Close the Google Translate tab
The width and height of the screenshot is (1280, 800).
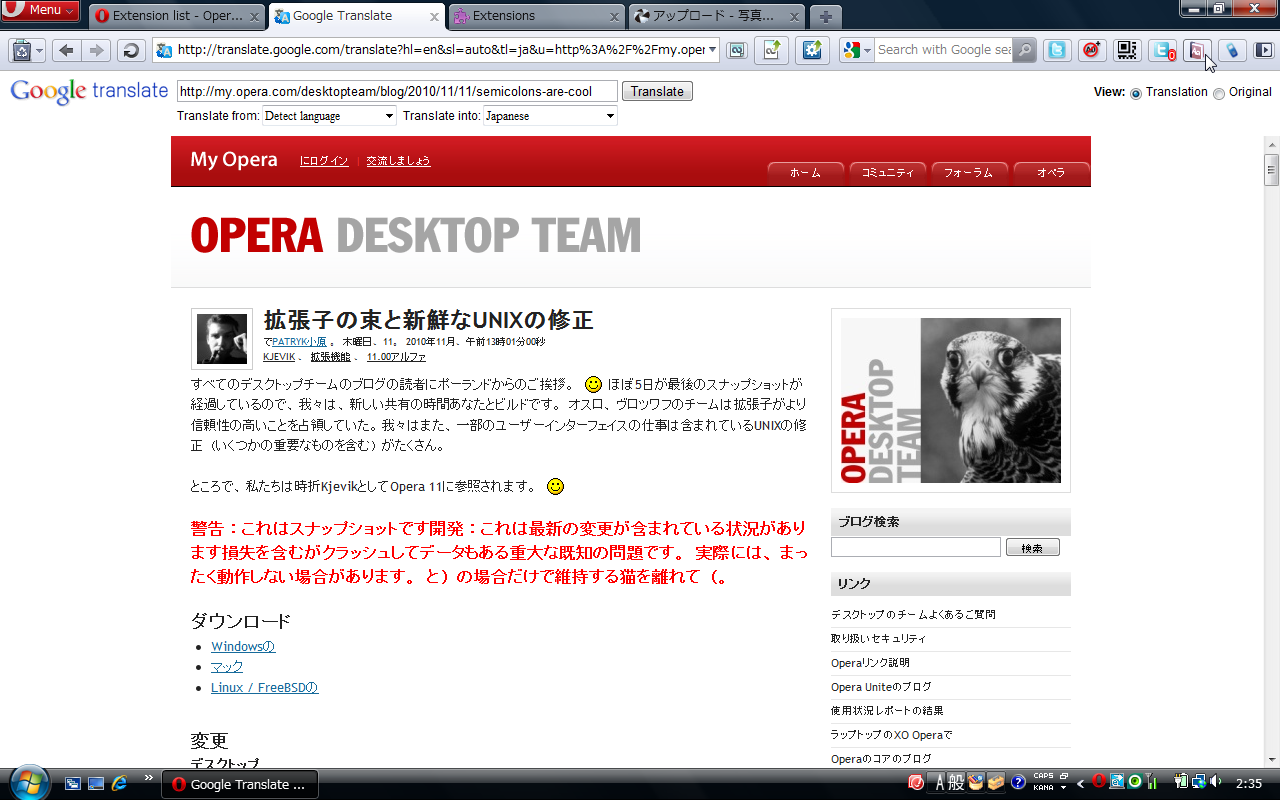435,17
